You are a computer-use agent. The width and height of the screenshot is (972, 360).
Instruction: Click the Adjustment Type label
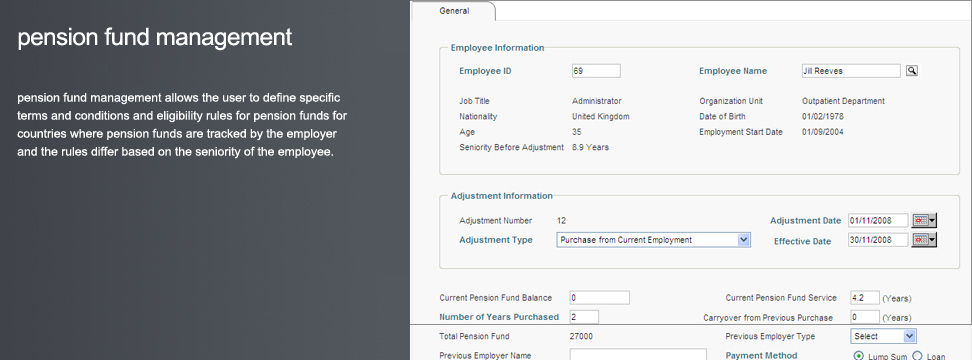496,240
